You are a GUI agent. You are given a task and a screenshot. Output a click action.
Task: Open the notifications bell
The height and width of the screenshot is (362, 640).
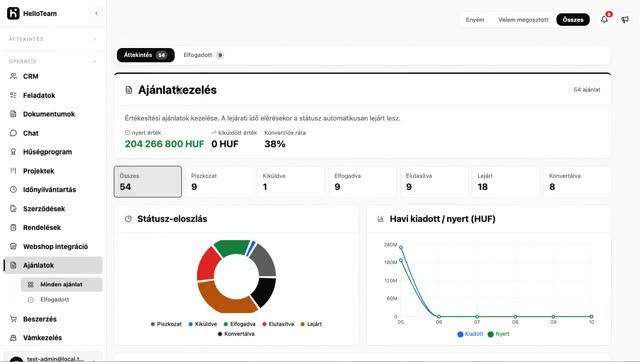click(604, 20)
